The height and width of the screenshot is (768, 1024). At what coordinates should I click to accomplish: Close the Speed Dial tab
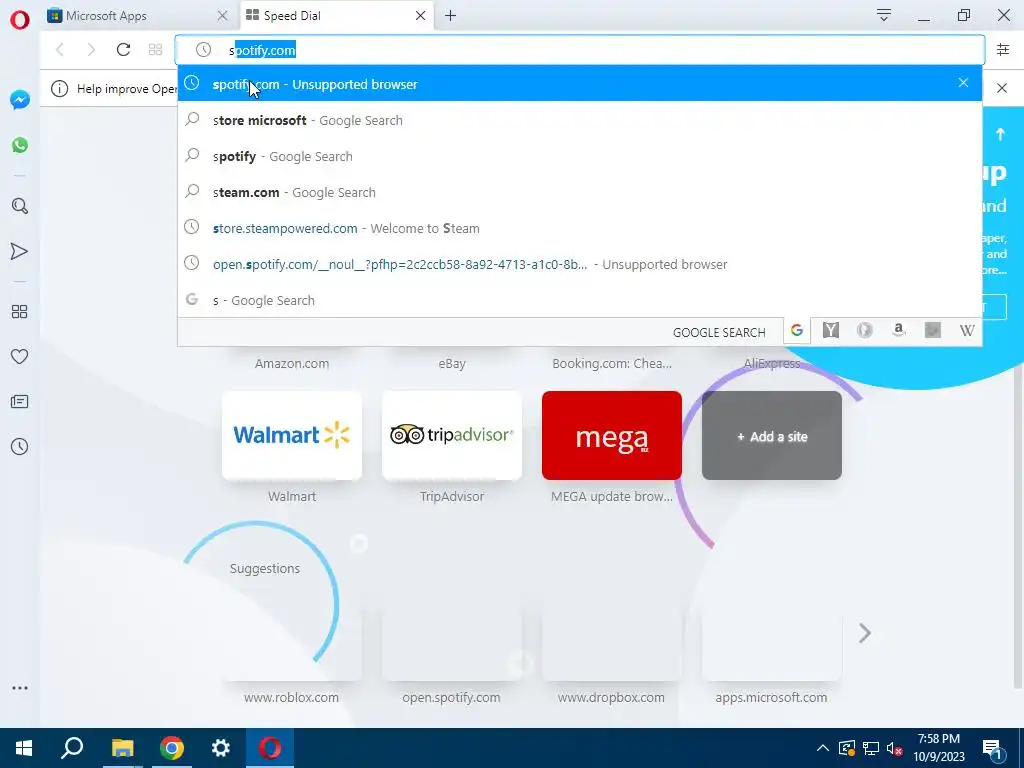point(421,16)
